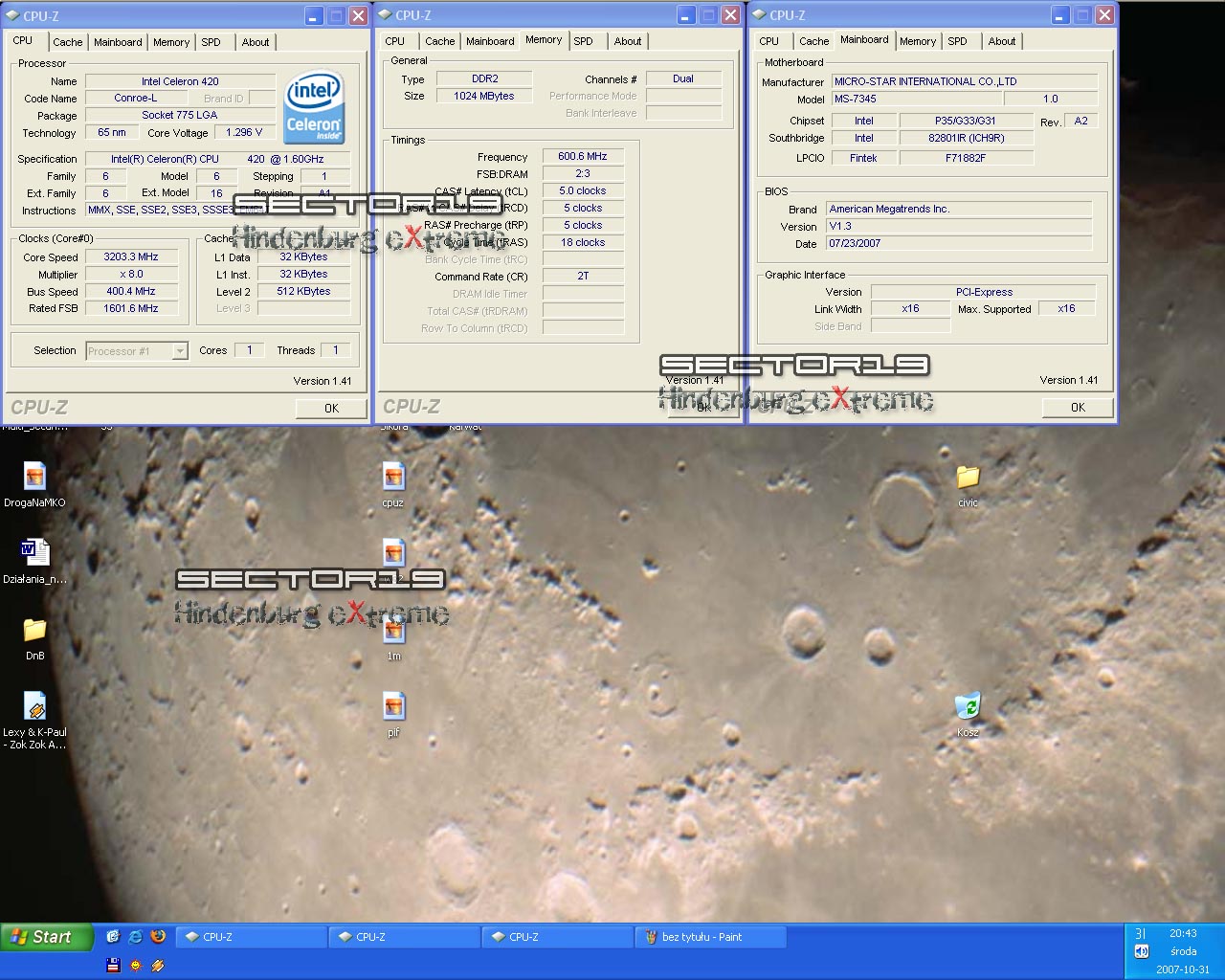Click the Command Rate value 2T
The height and width of the screenshot is (980, 1225).
583,276
